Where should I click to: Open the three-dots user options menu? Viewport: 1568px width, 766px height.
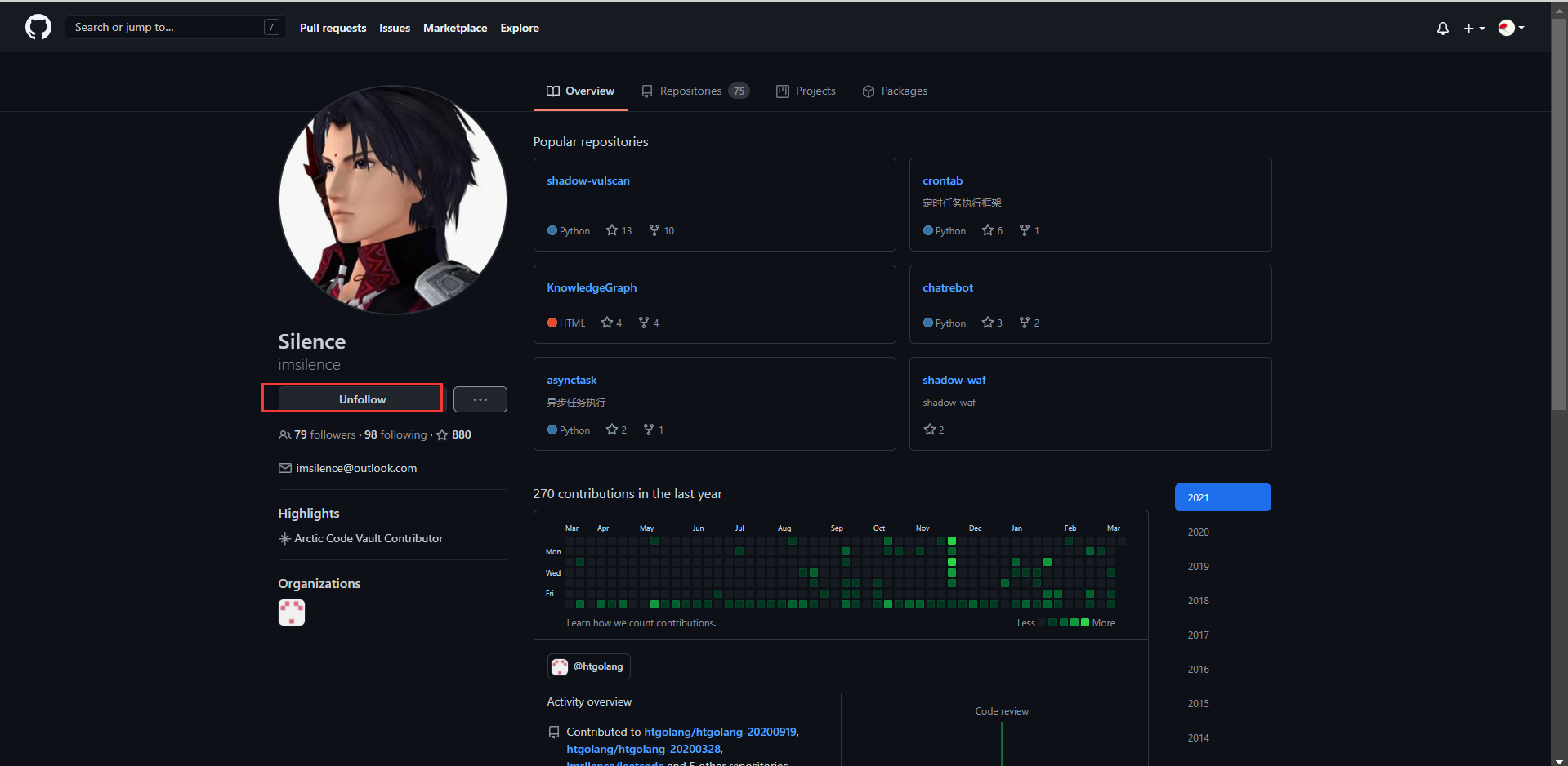click(x=480, y=399)
